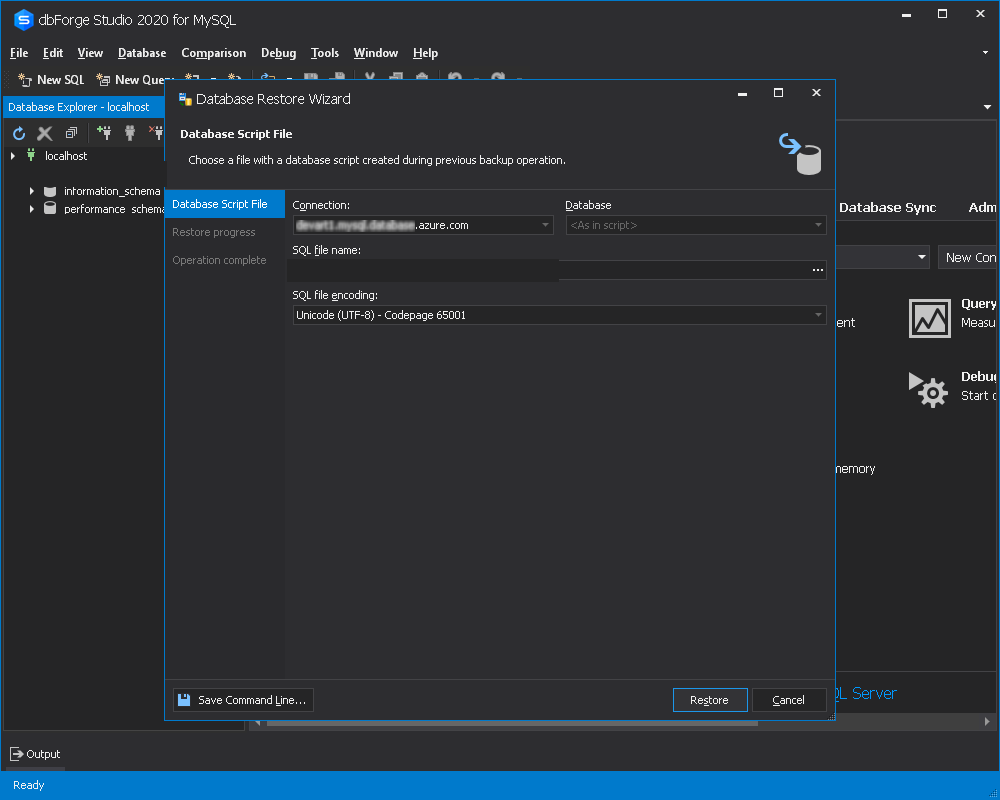Select localhost in Database Explorer

point(66,156)
